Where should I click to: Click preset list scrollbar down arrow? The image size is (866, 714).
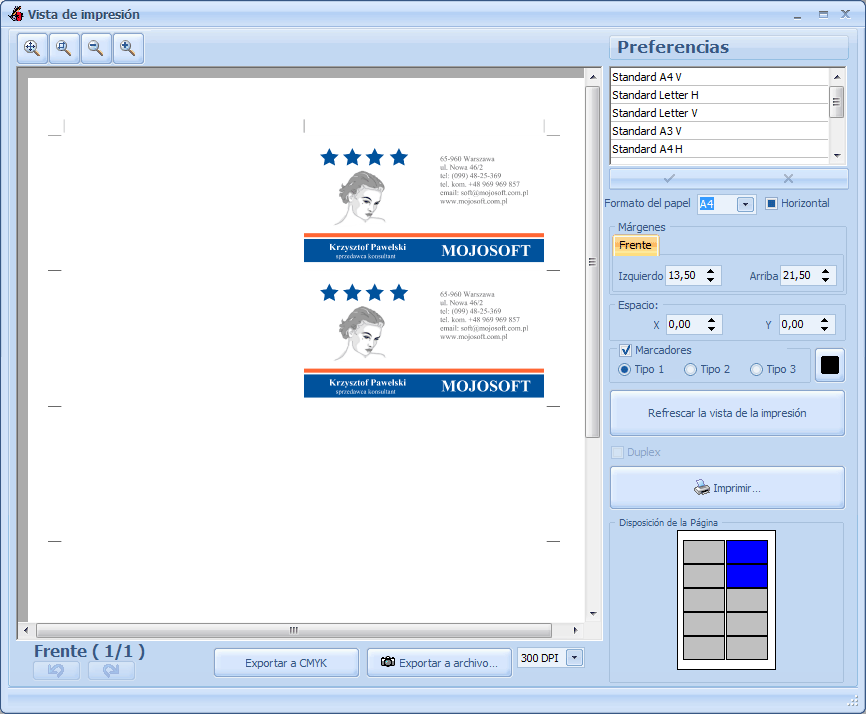837,156
